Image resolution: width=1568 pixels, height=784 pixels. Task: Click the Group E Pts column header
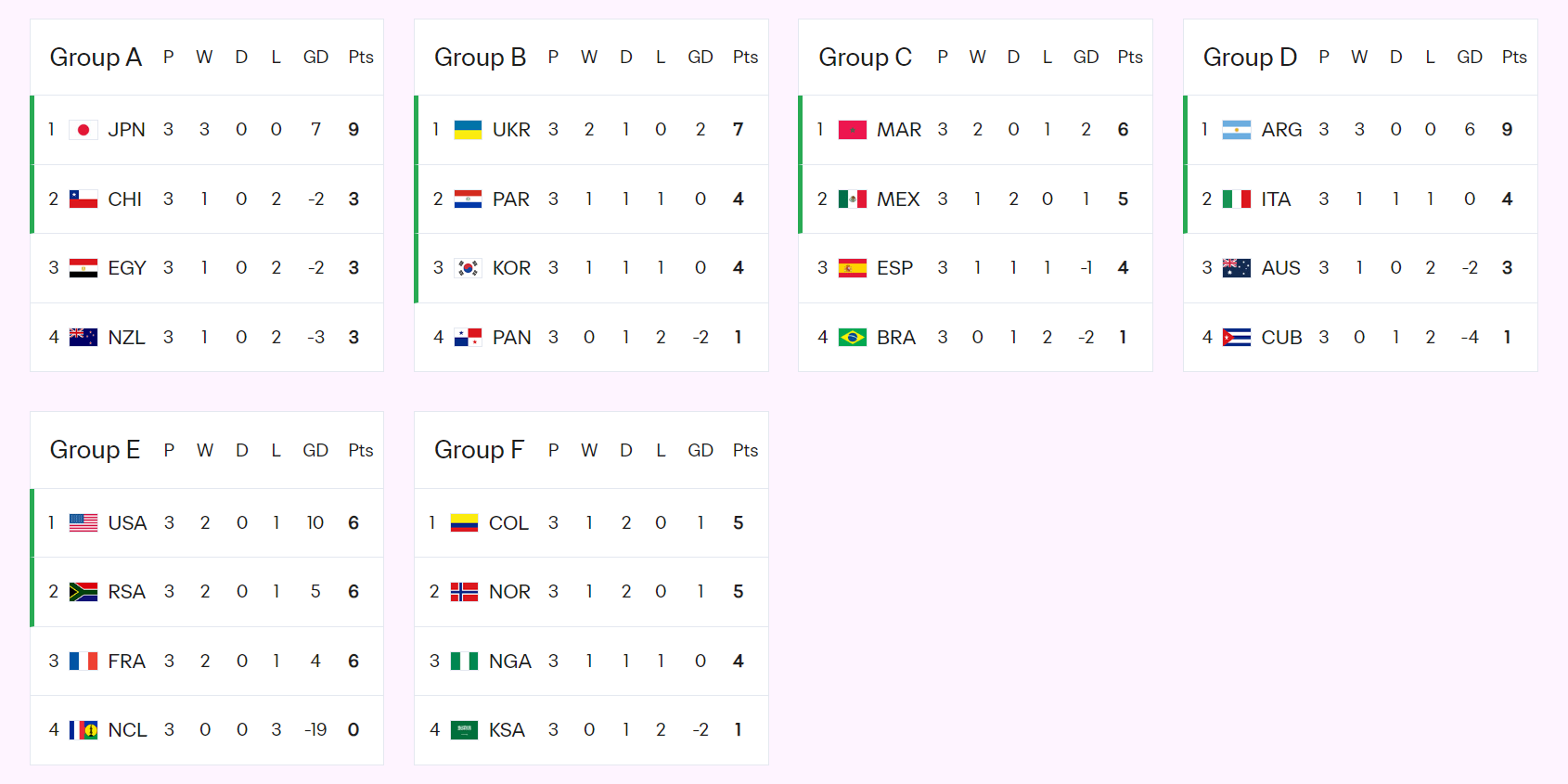(361, 451)
